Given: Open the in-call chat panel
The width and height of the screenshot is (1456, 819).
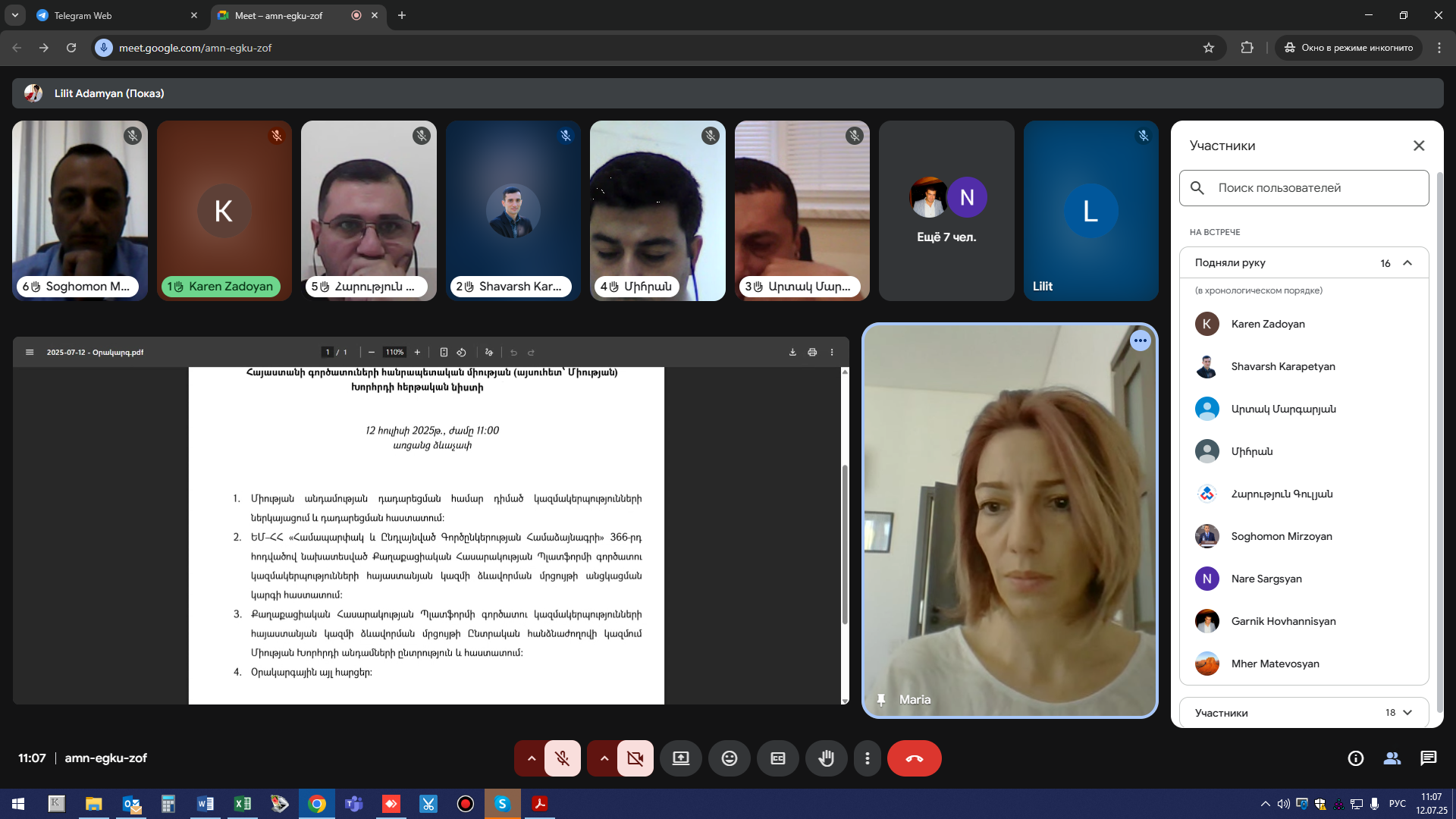Looking at the screenshot, I should (1429, 758).
